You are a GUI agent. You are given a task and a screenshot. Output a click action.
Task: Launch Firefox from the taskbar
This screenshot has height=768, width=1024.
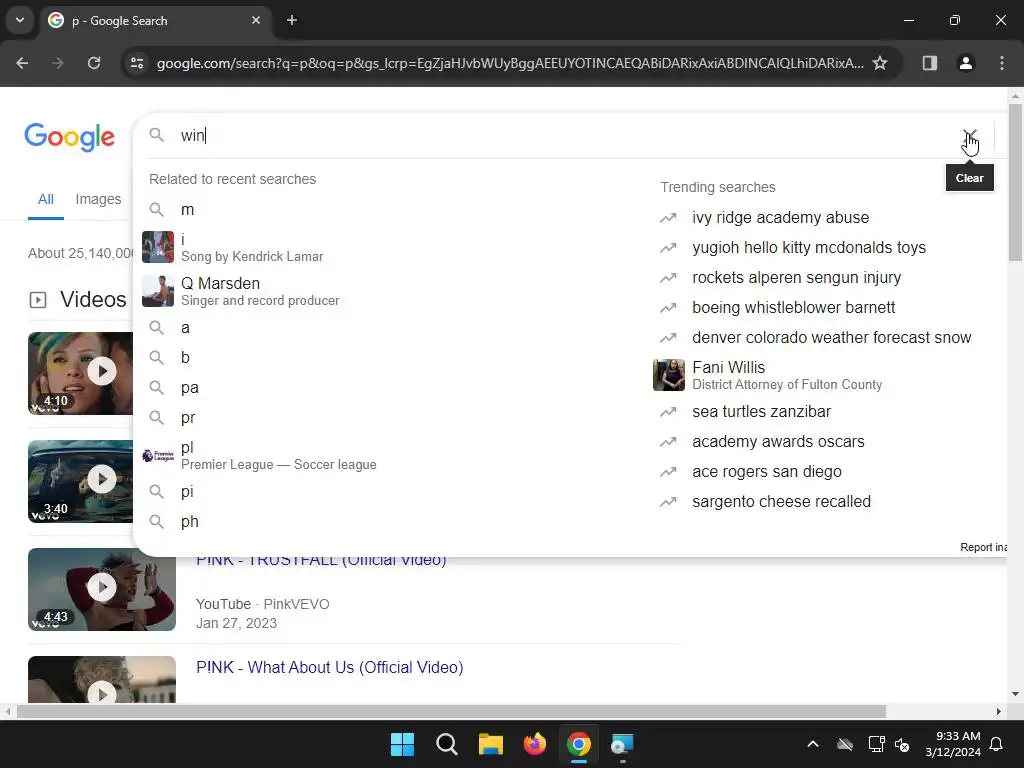pos(535,744)
